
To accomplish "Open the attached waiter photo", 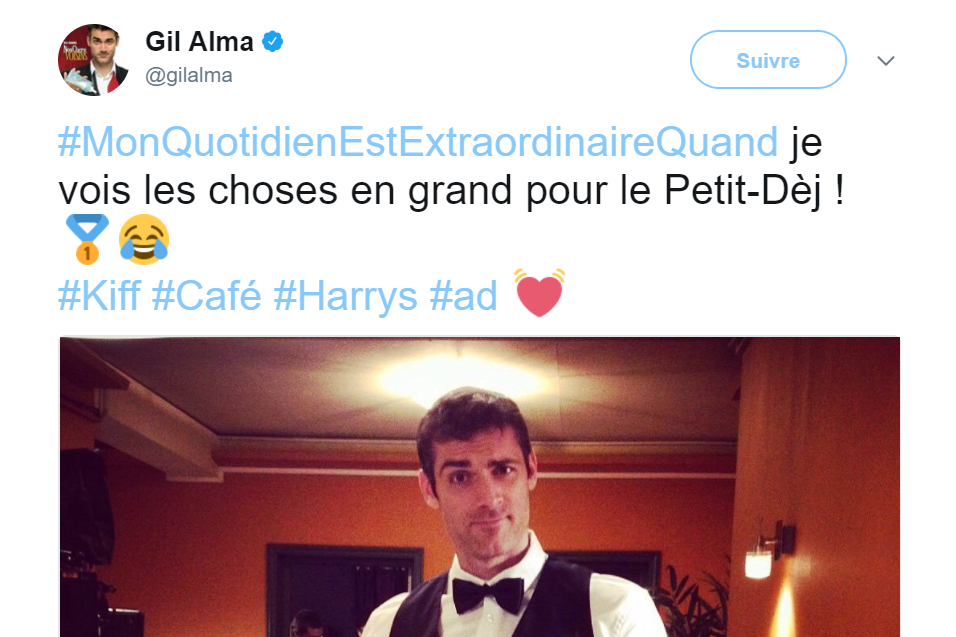I will 479,487.
